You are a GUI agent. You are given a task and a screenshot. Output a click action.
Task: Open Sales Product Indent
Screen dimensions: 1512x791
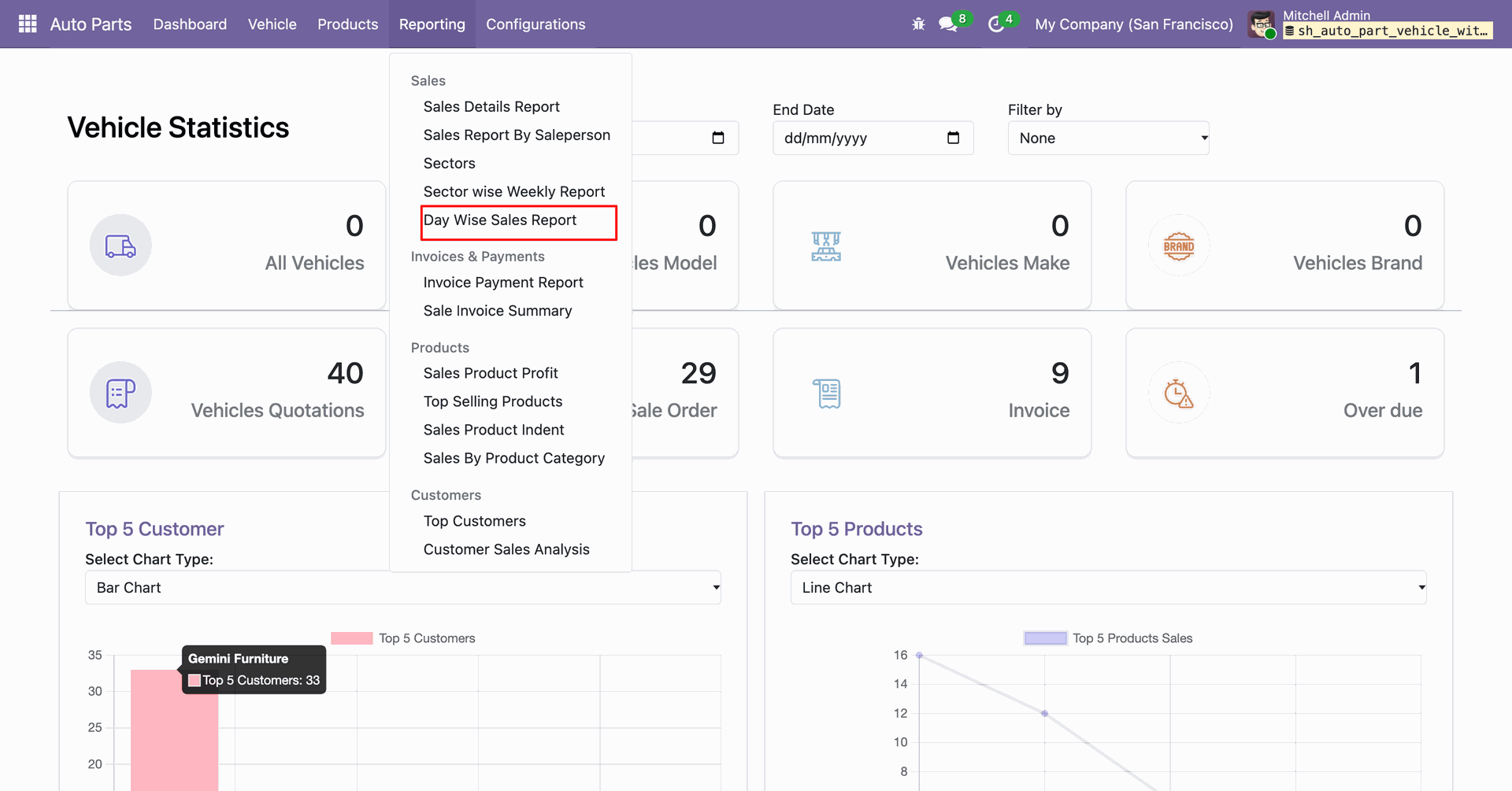(494, 430)
